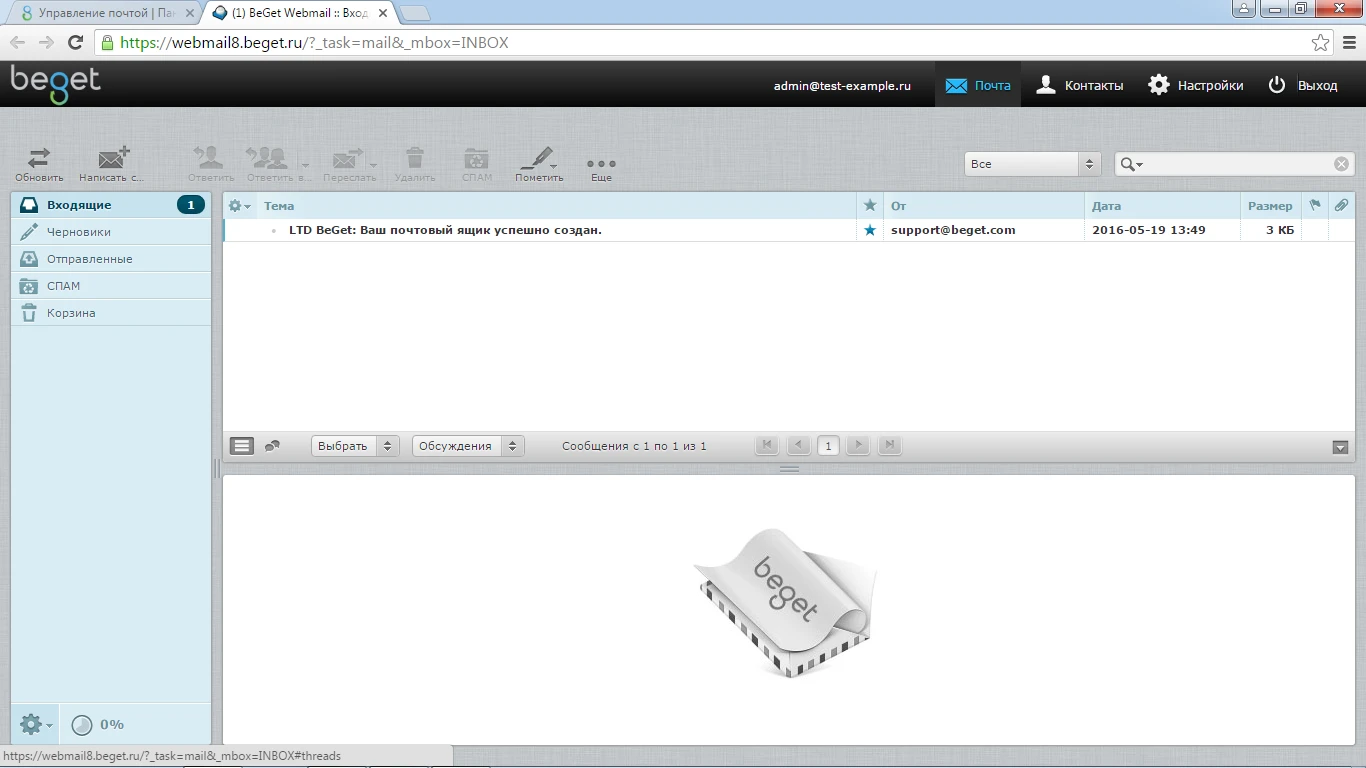
Task: Open the Еще more actions menu
Action: [x=601, y=164]
